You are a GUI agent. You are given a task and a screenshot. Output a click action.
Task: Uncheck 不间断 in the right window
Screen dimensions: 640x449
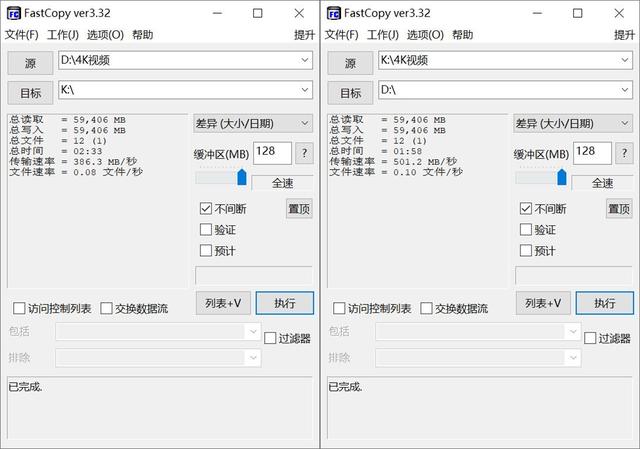click(x=526, y=209)
